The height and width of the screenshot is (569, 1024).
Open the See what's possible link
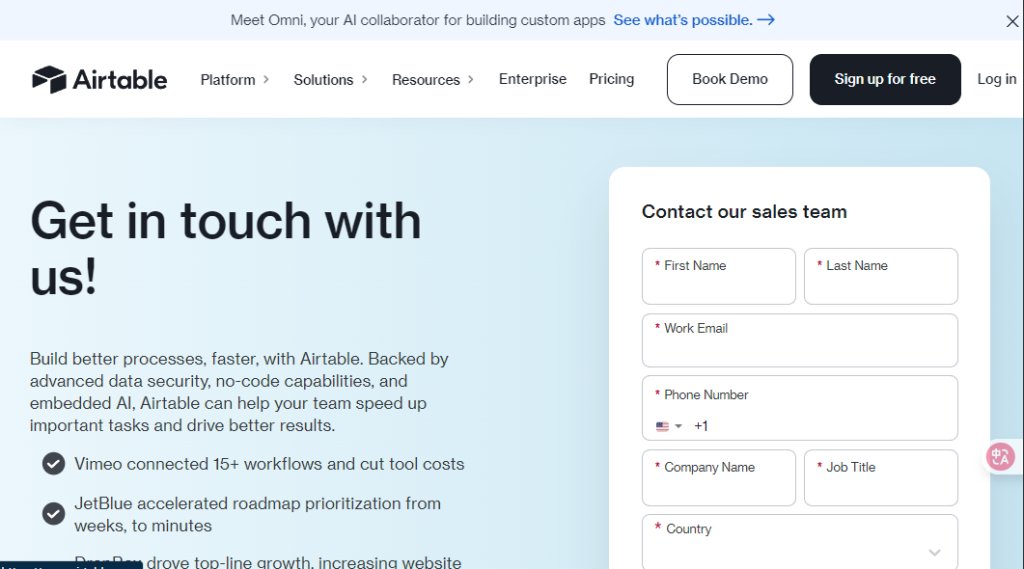coord(694,20)
